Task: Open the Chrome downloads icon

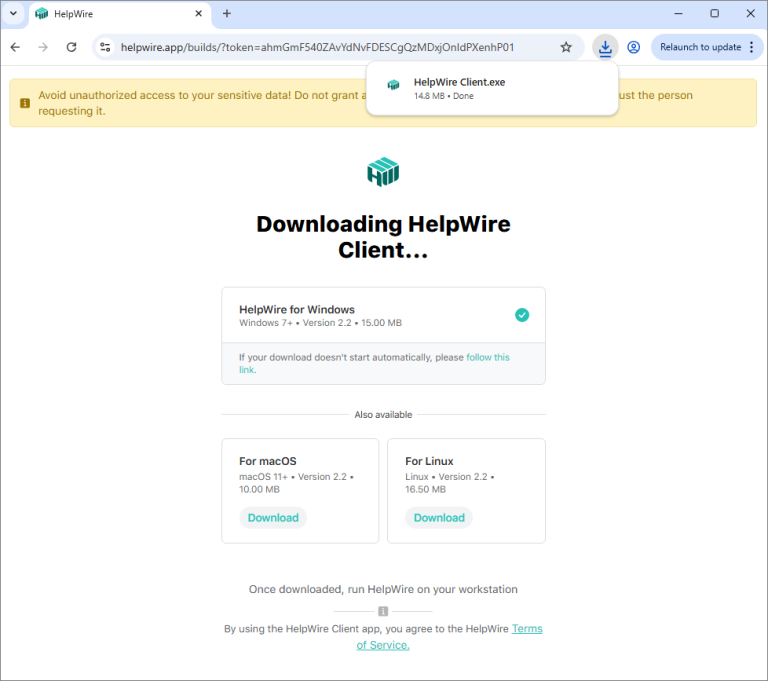Action: click(605, 47)
